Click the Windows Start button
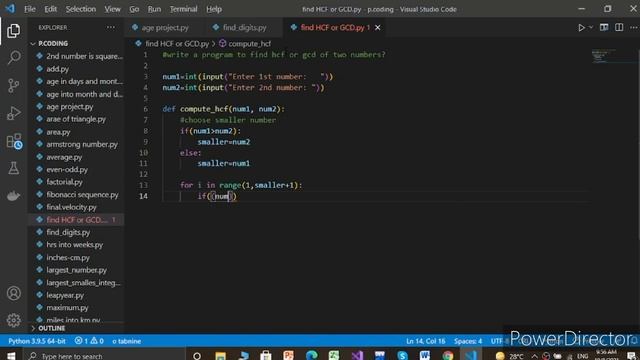The image size is (640, 360). 11,356
